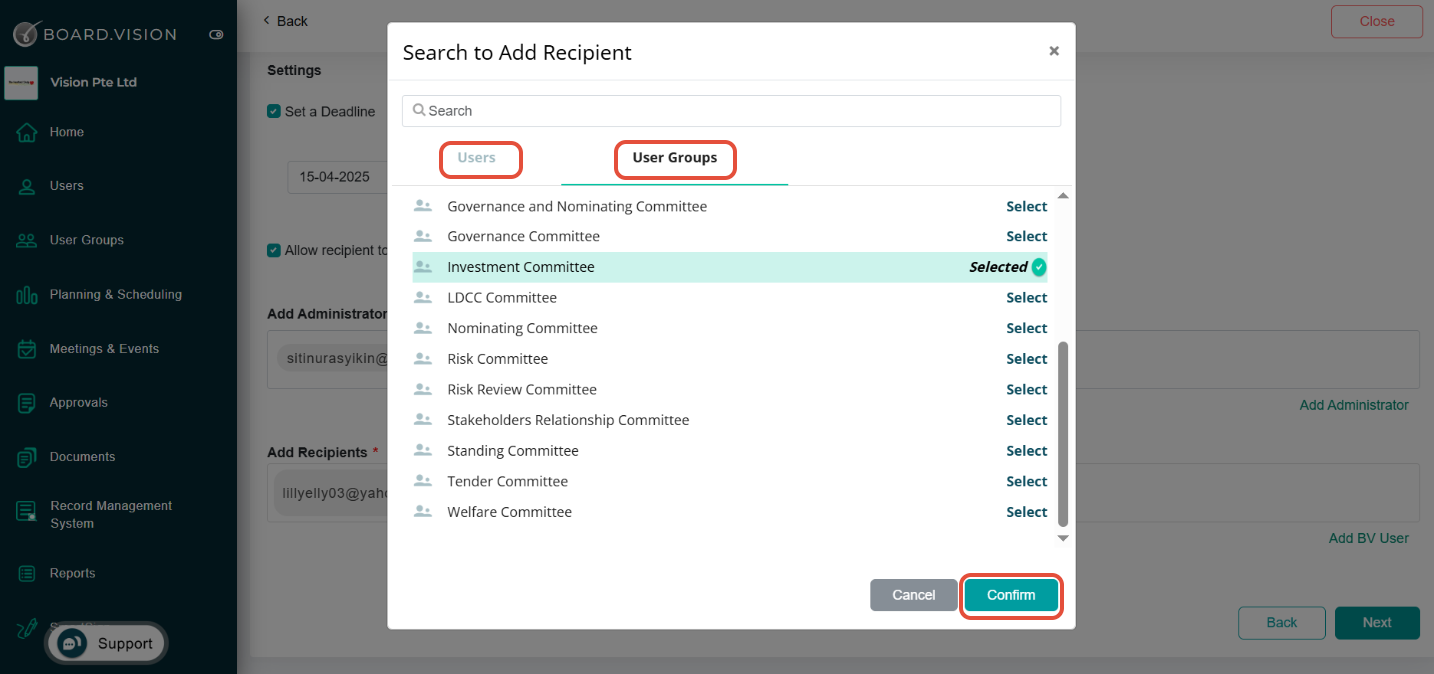
Task: Click the deadline date field 15-04-2025
Action: click(x=338, y=177)
